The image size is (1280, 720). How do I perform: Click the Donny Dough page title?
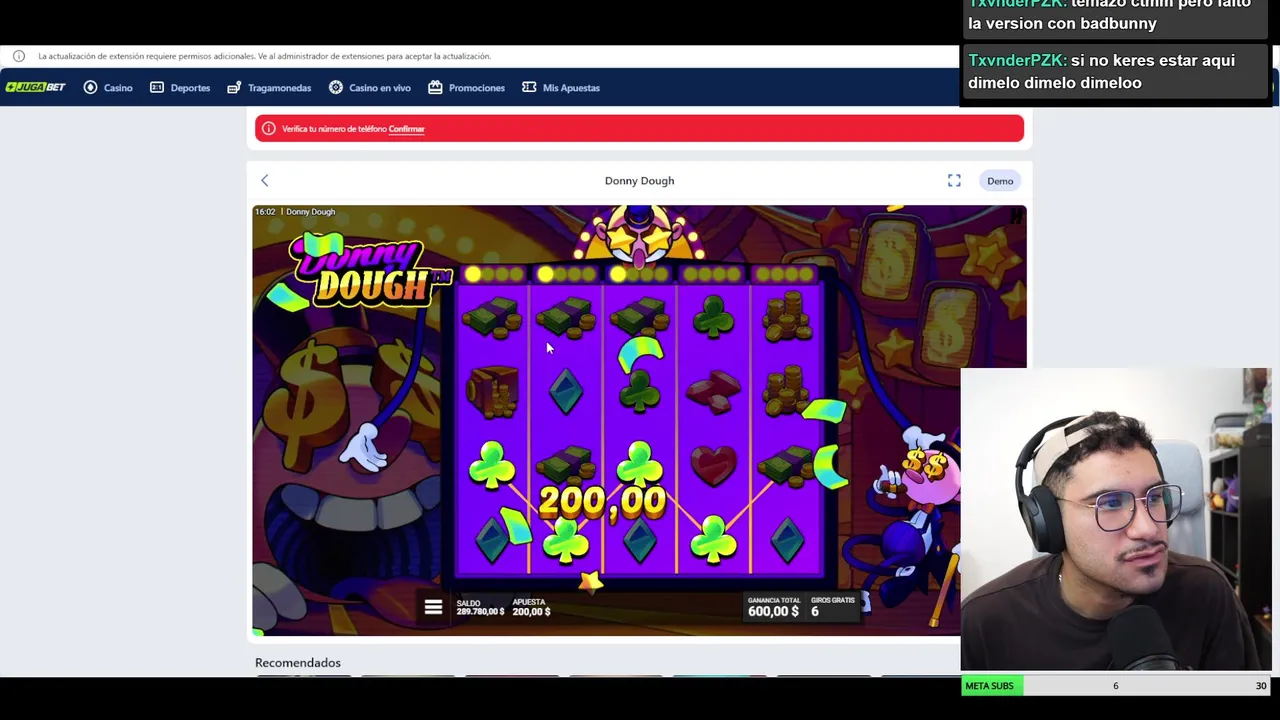639,181
